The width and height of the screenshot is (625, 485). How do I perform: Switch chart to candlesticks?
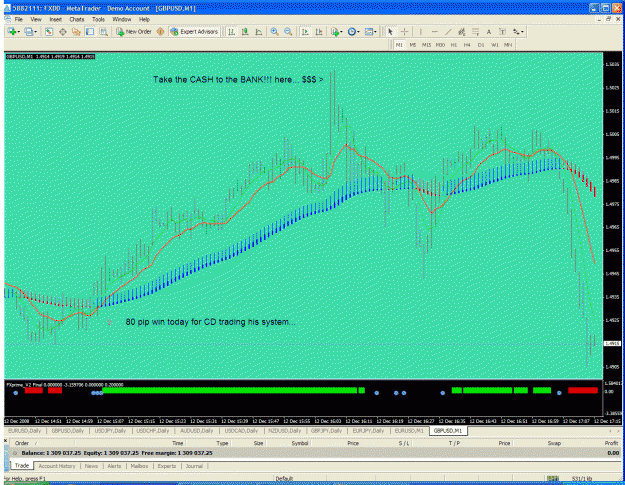(x=245, y=32)
